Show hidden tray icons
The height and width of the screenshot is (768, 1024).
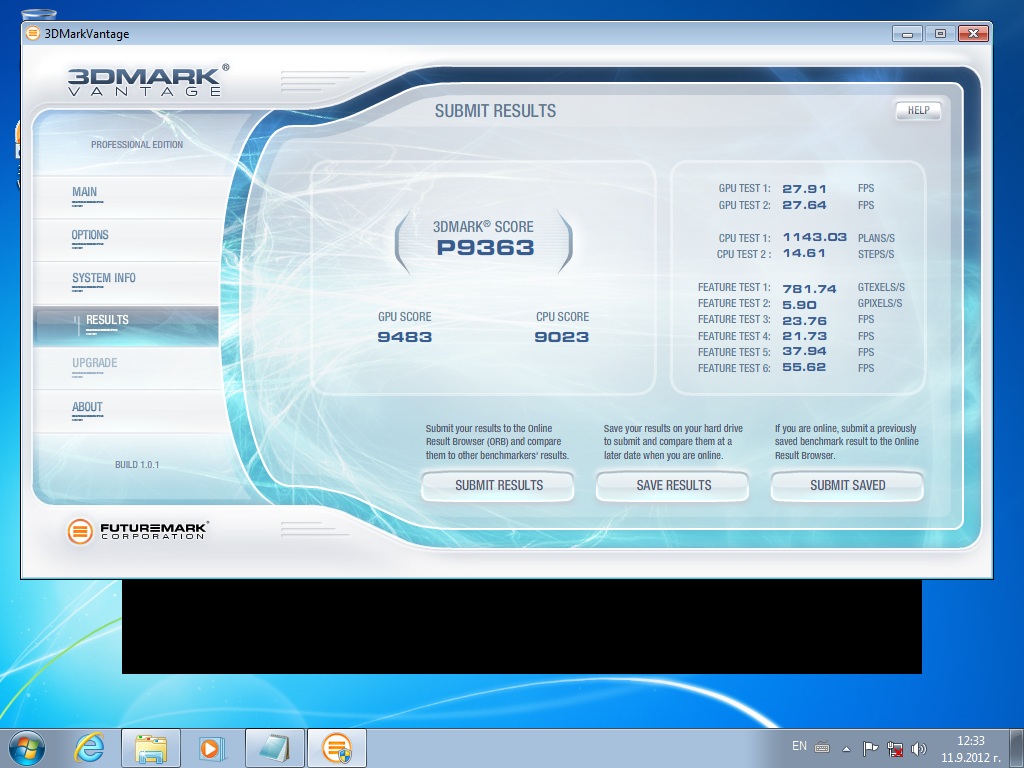click(x=846, y=749)
